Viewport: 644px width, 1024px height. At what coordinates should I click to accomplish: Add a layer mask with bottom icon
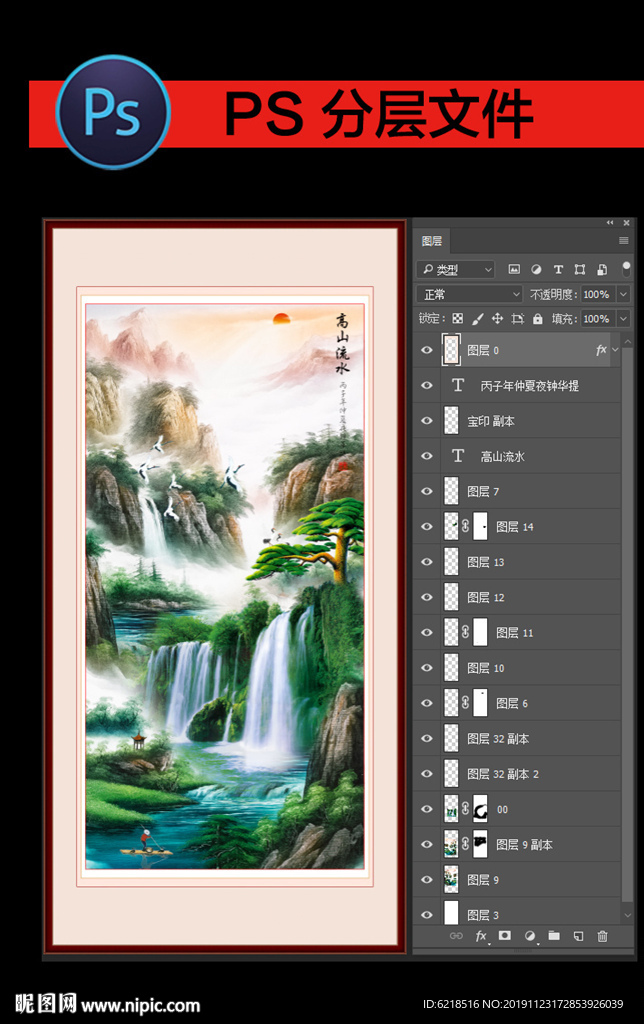[504, 935]
